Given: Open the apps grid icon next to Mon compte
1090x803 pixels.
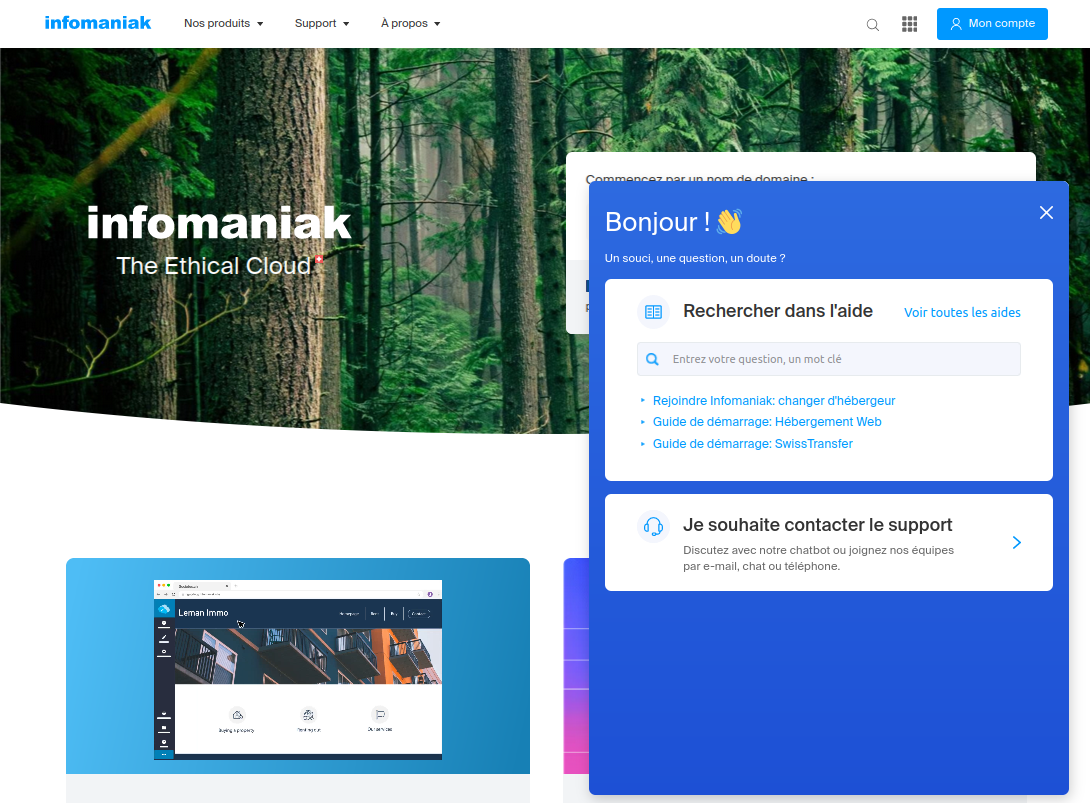Looking at the screenshot, I should (x=909, y=24).
